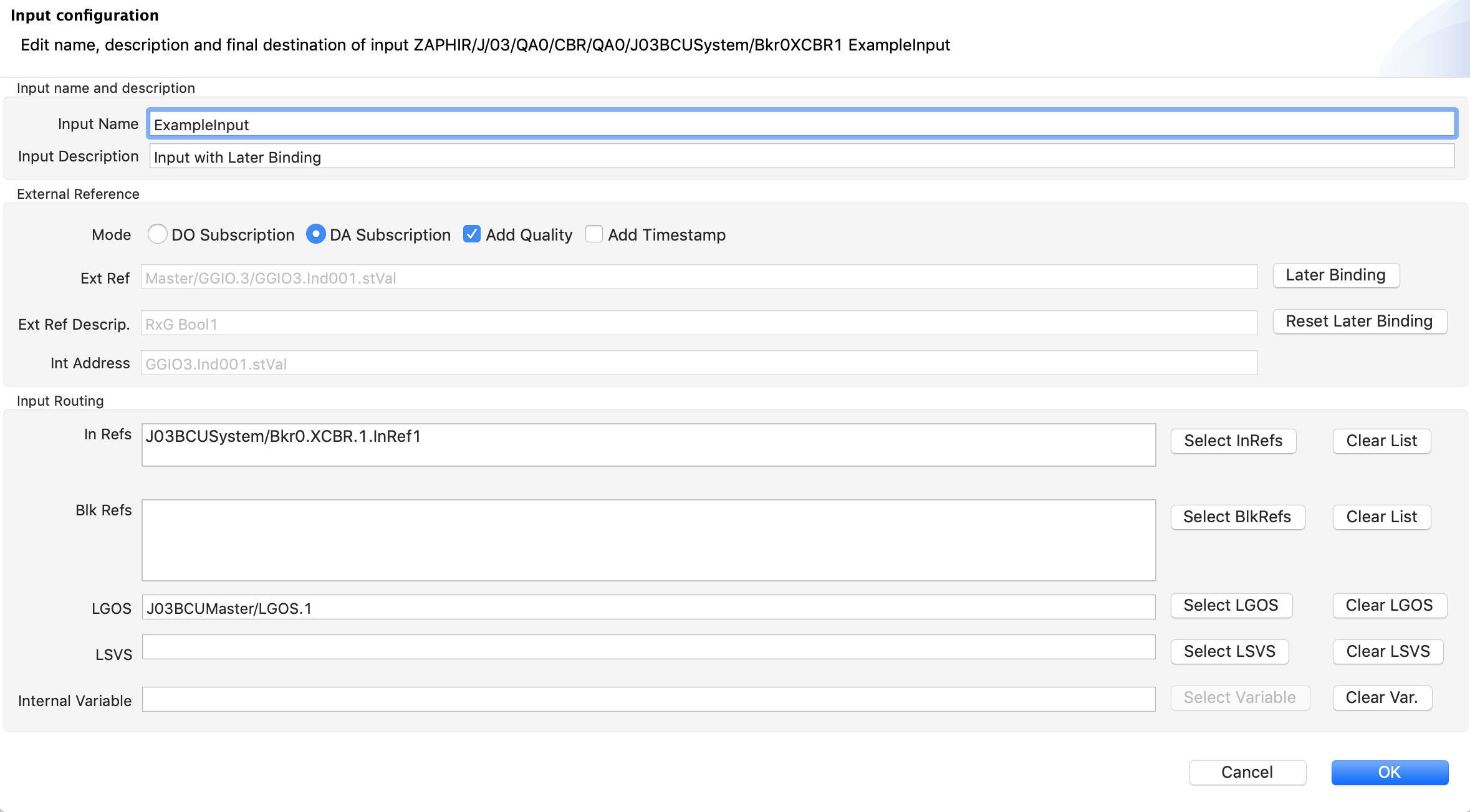Click the Clear Var. button
1470x812 pixels.
1381,698
